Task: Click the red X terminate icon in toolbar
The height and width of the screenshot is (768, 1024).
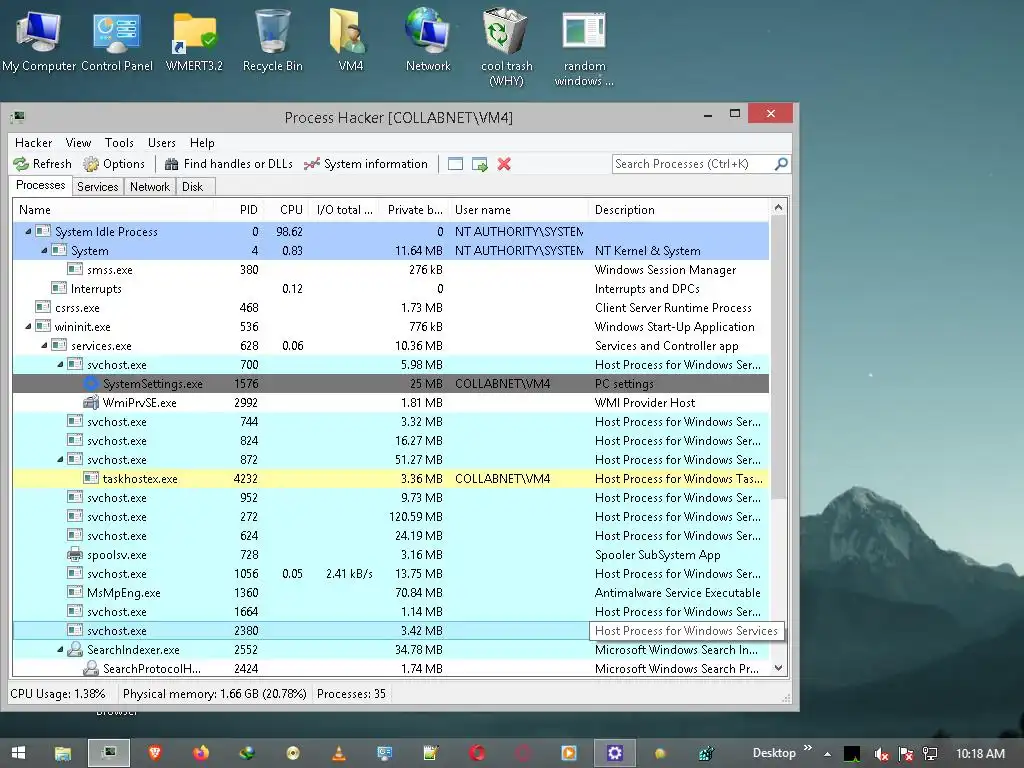Action: click(504, 164)
